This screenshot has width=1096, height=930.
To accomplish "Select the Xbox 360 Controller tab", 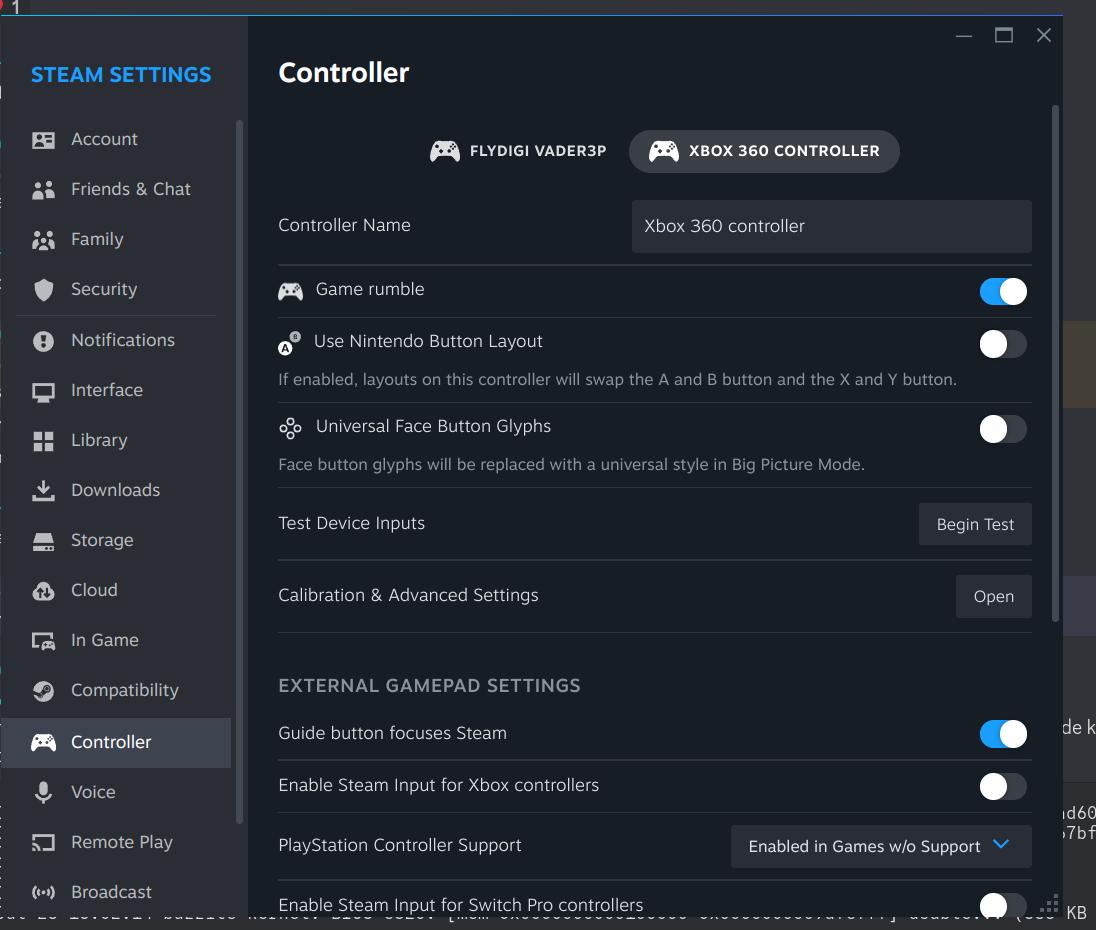I will click(x=764, y=151).
